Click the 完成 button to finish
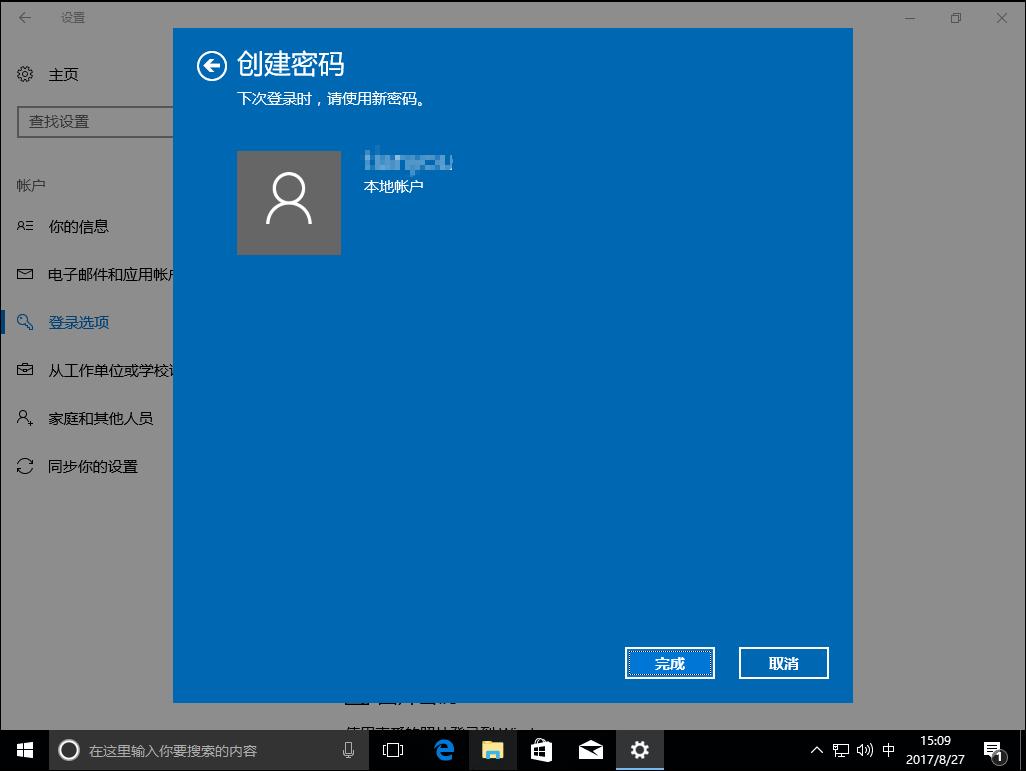Viewport: 1026px width, 771px height. (x=669, y=662)
